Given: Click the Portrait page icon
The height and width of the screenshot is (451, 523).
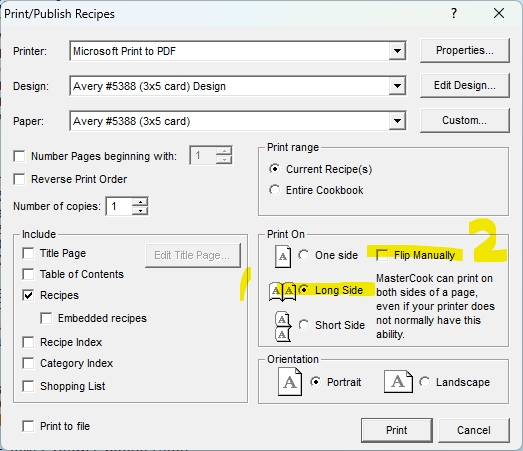Looking at the screenshot, I should tap(290, 382).
